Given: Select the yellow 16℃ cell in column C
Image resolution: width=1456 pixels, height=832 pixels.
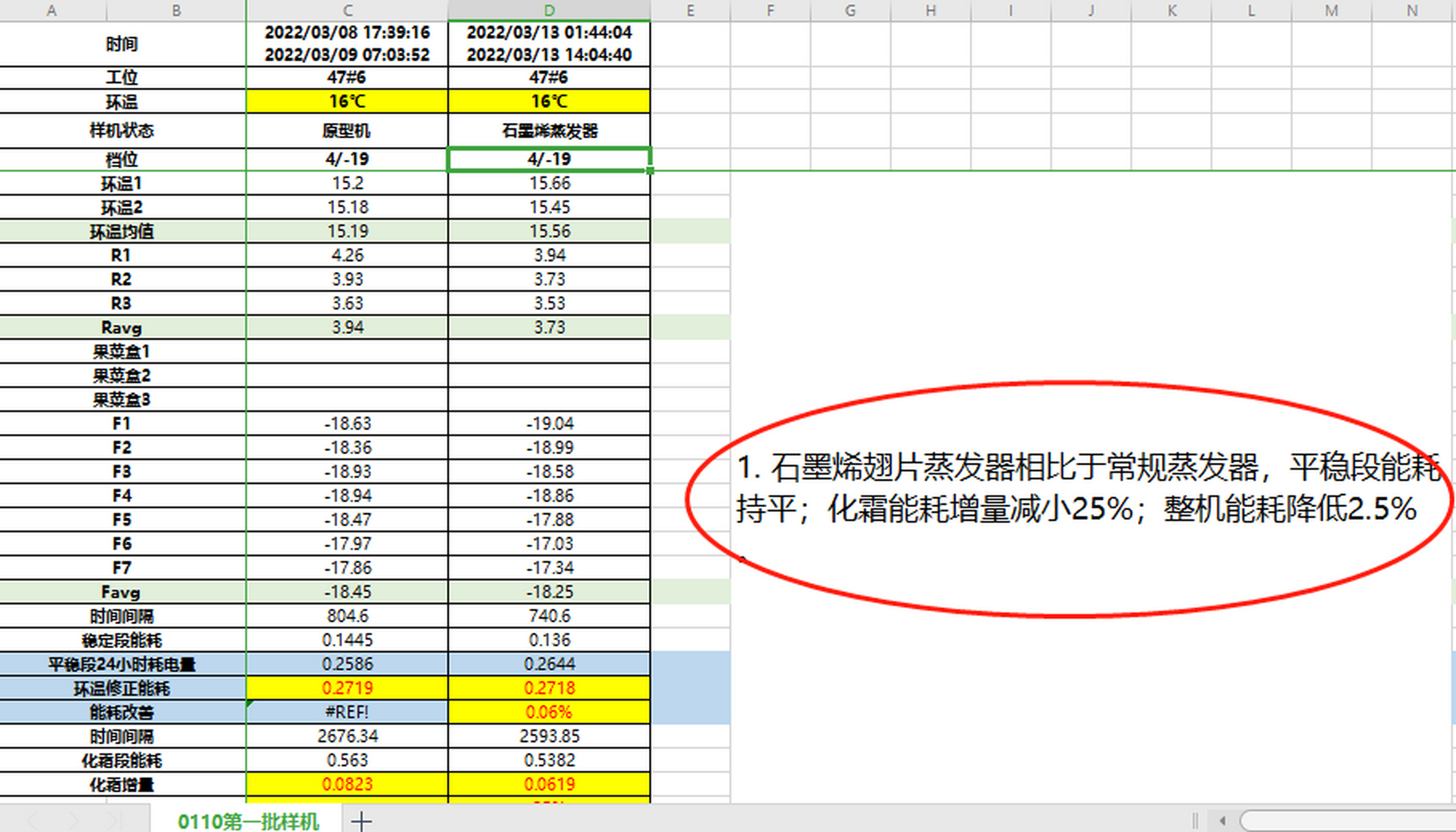Looking at the screenshot, I should click(347, 101).
